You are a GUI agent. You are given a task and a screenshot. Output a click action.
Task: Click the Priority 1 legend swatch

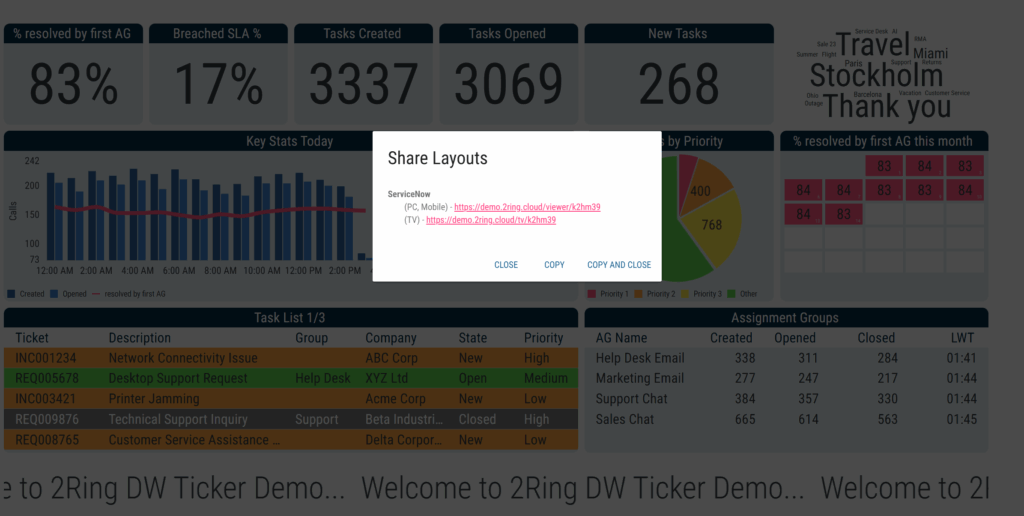coord(592,294)
